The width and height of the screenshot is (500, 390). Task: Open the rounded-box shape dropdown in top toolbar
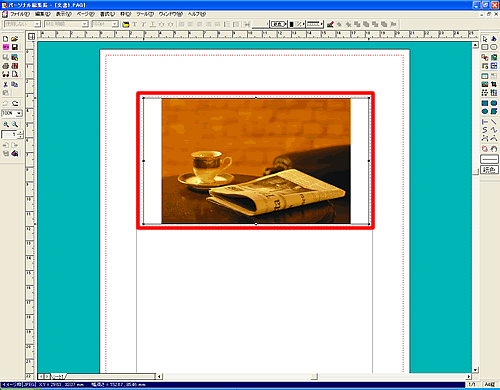tap(279, 24)
